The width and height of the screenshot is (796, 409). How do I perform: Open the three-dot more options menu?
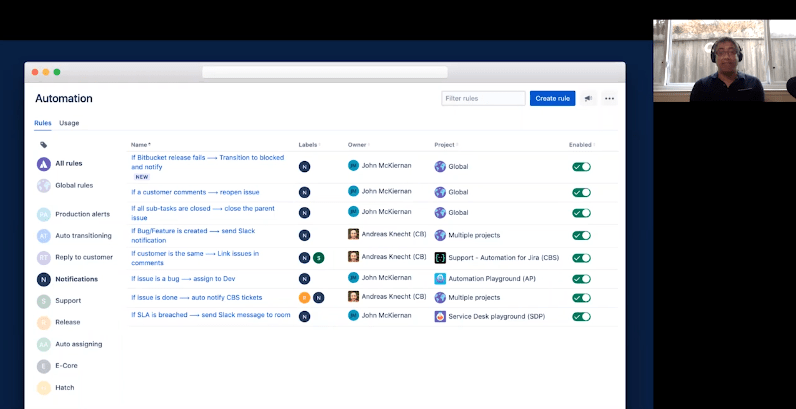click(609, 98)
